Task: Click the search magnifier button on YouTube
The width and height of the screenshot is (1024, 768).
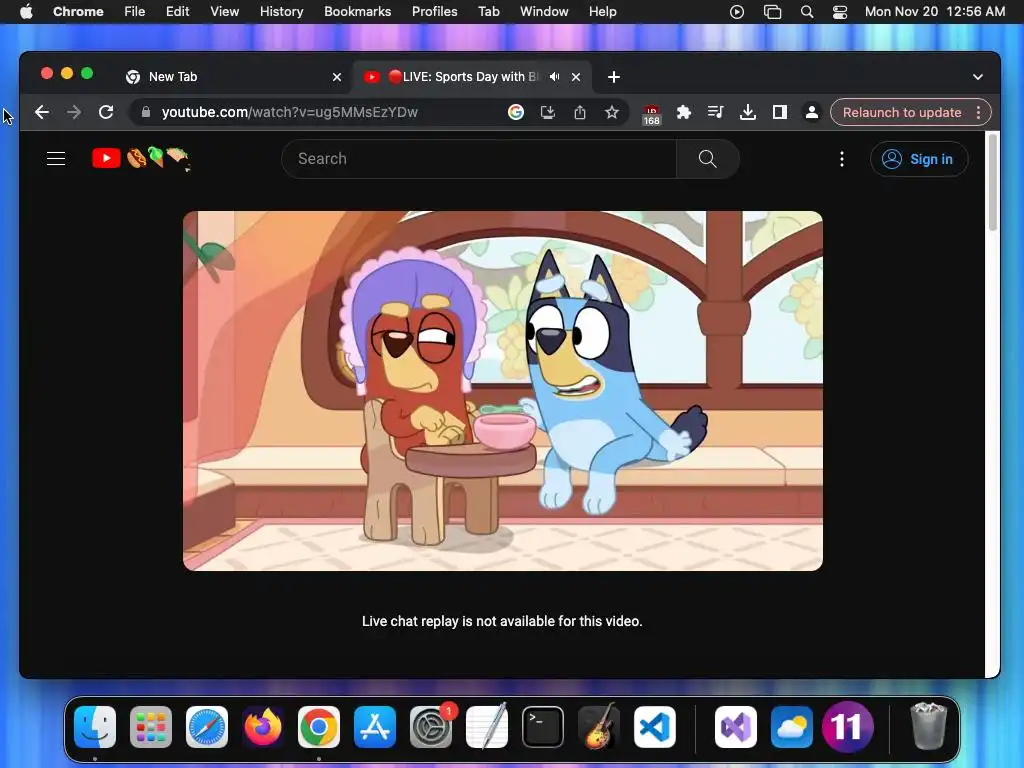Action: [x=707, y=159]
